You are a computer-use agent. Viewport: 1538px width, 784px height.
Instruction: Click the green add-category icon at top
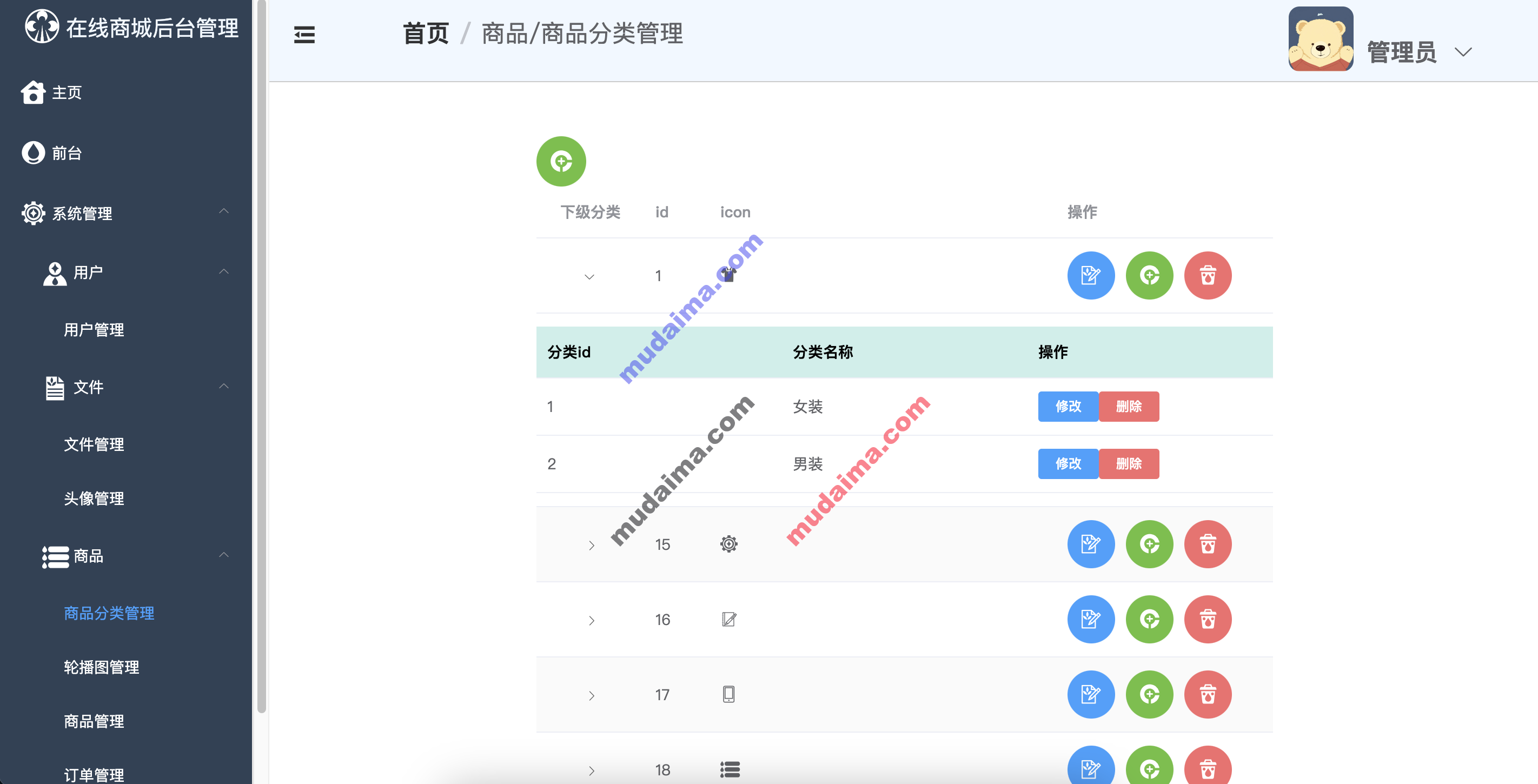point(560,161)
